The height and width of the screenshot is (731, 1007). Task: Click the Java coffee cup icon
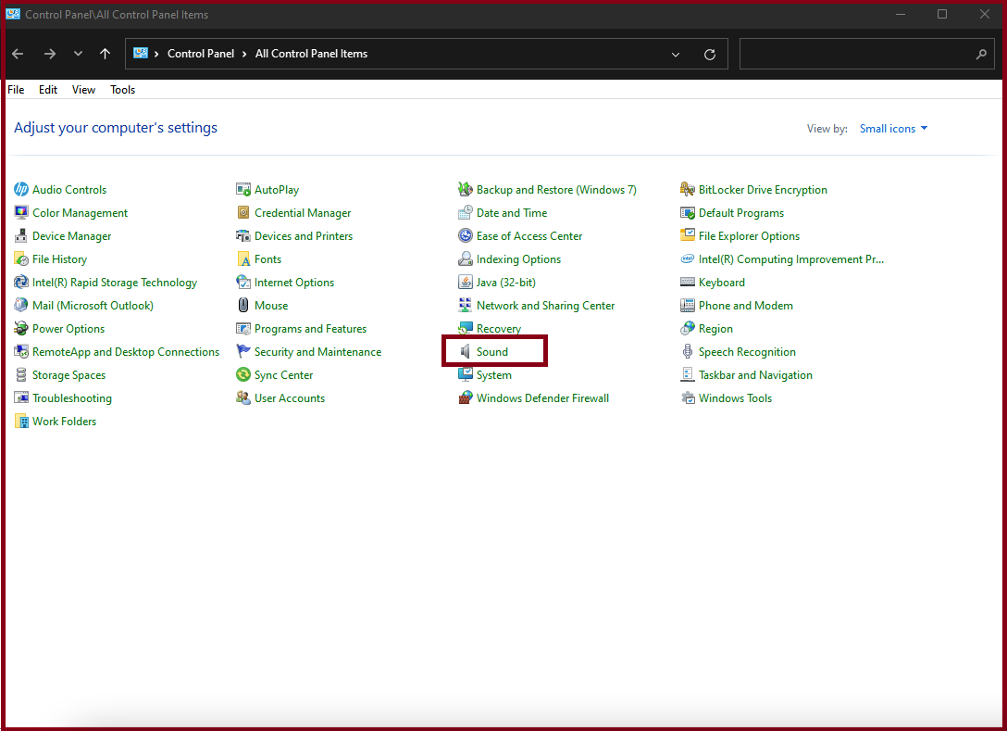(466, 282)
